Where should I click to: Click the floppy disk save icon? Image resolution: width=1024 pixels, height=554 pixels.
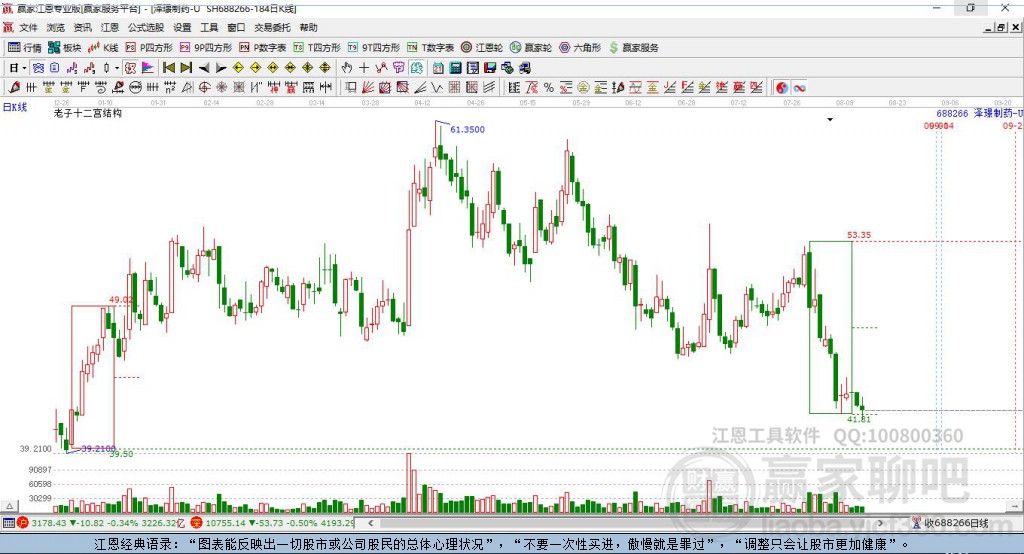(490, 68)
